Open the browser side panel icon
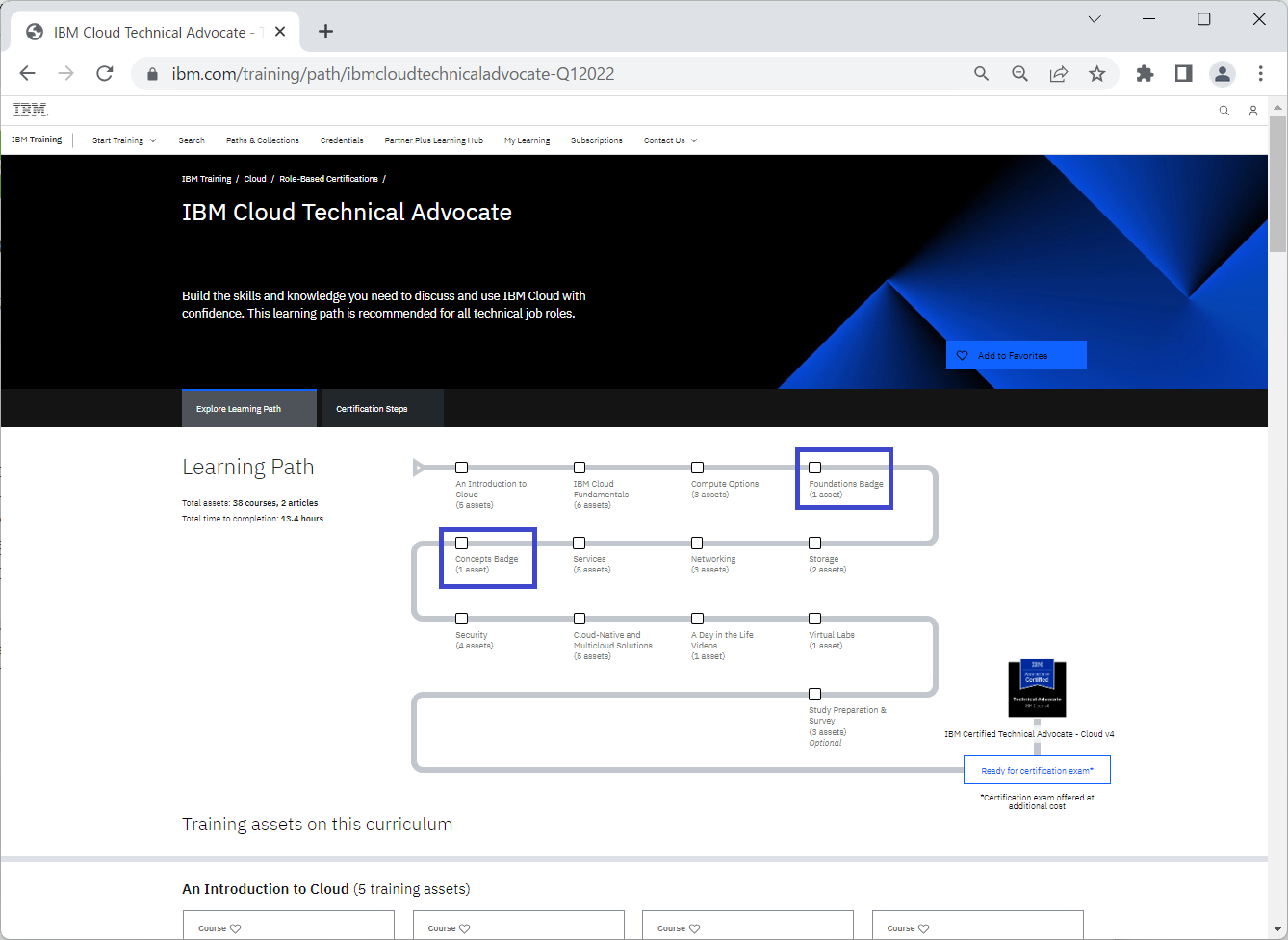The image size is (1288, 940). (1183, 73)
